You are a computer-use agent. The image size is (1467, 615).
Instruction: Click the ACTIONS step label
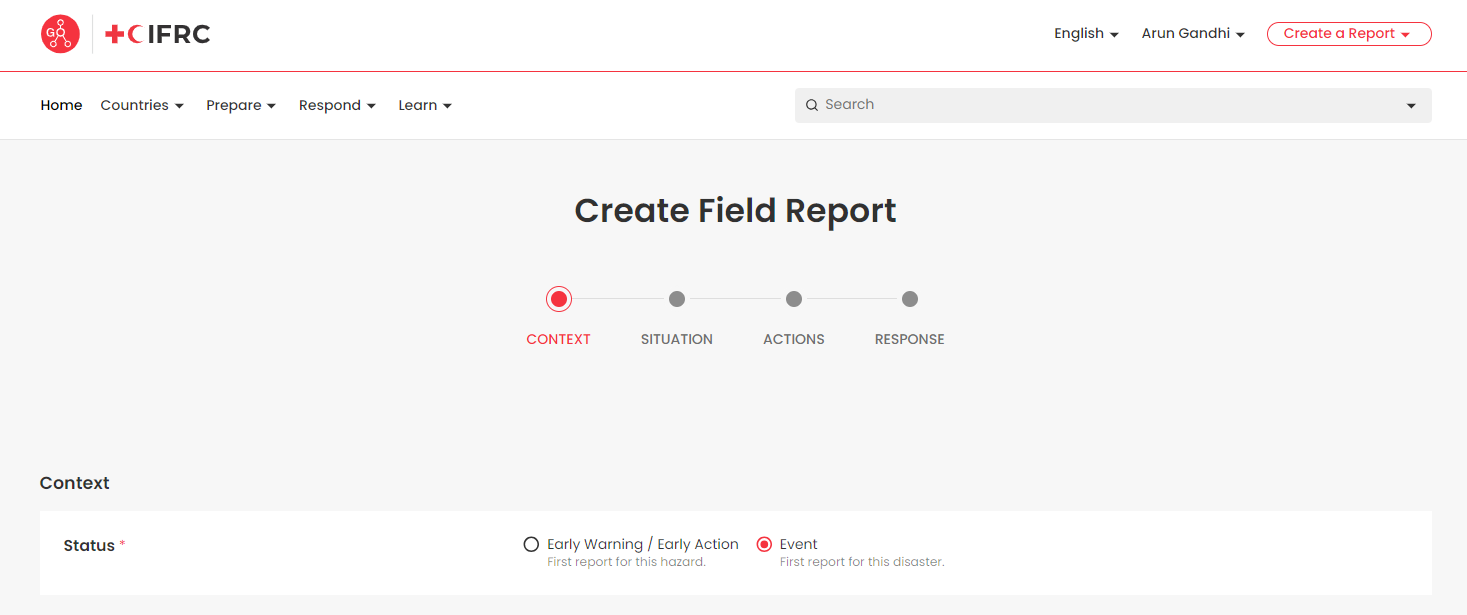point(794,340)
